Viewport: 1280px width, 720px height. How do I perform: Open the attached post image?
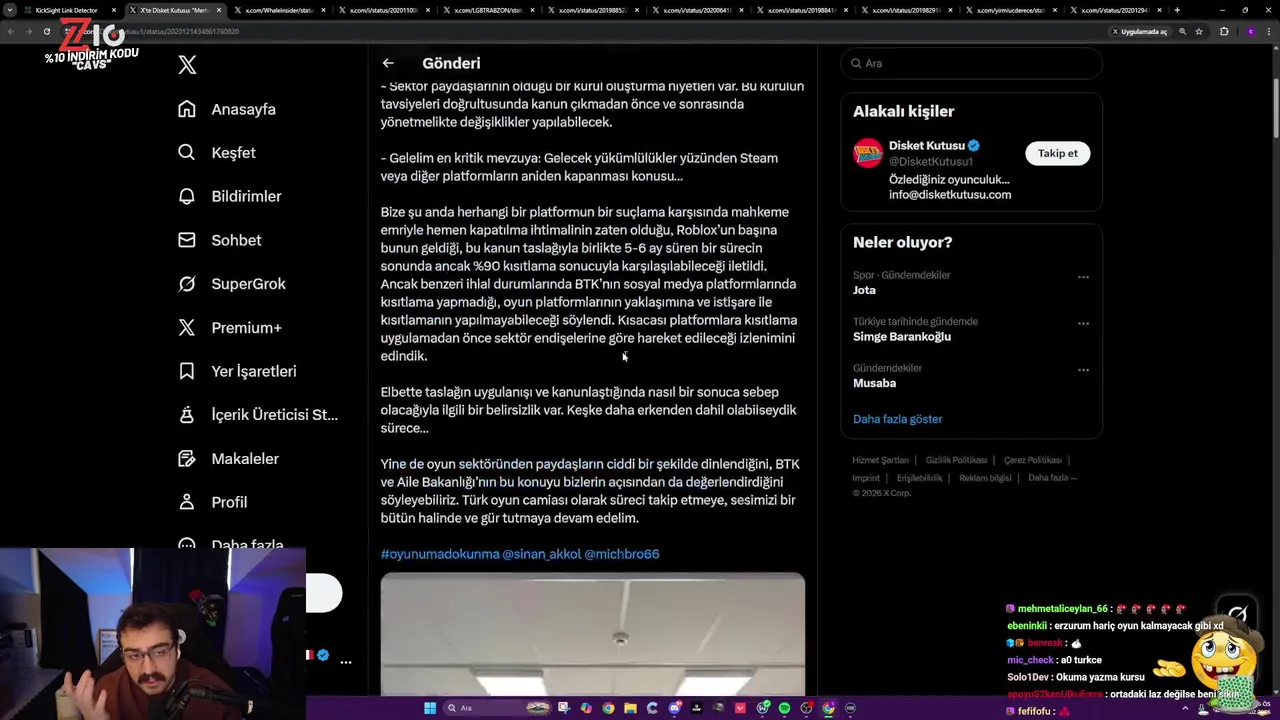click(592, 634)
